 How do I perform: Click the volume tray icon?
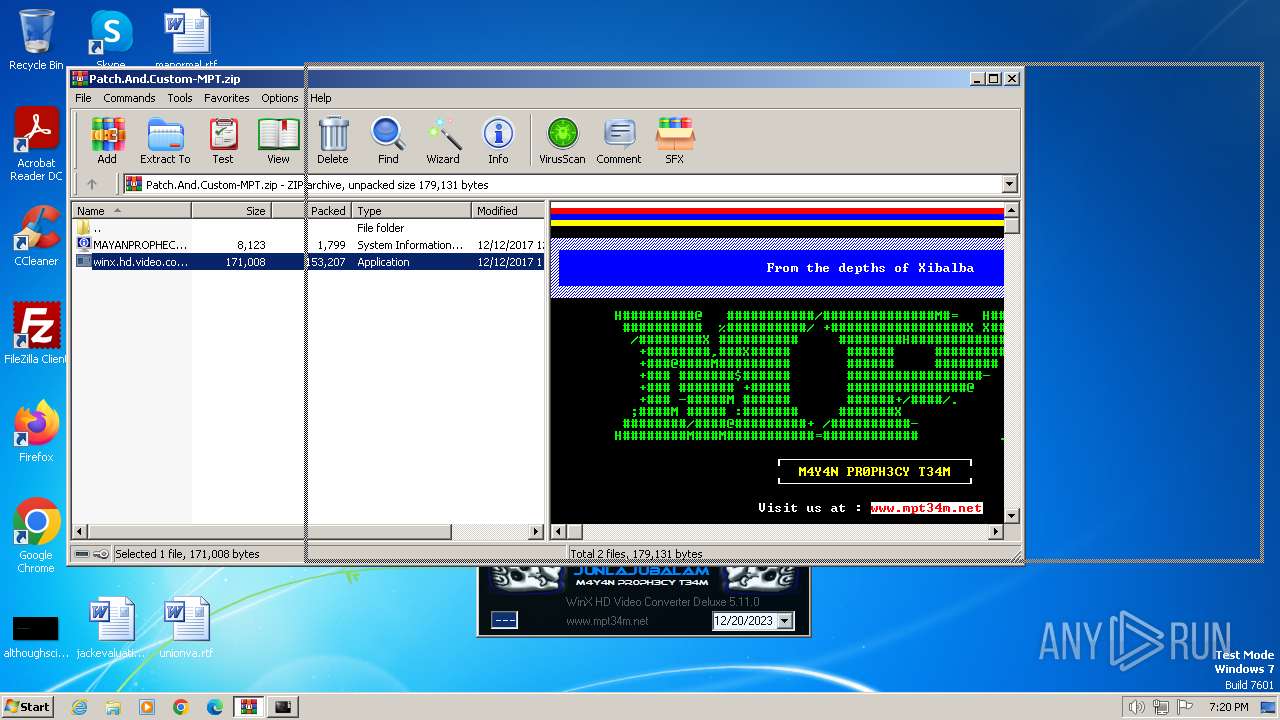pyautogui.click(x=1136, y=707)
